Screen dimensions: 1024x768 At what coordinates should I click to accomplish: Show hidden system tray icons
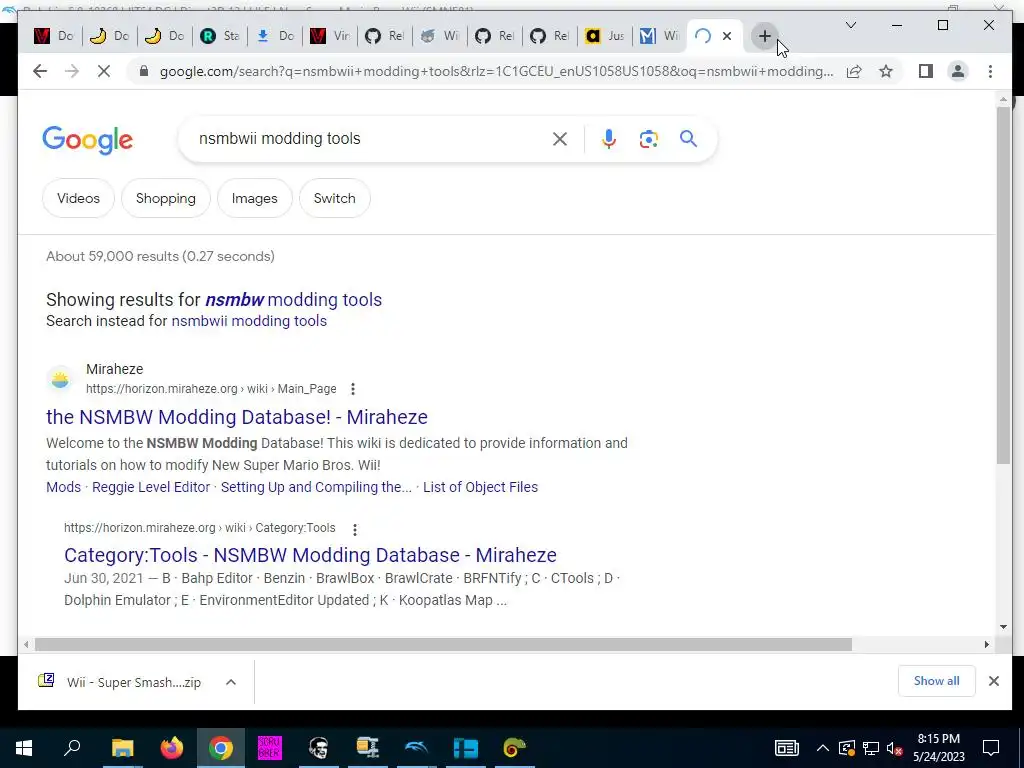click(822, 748)
